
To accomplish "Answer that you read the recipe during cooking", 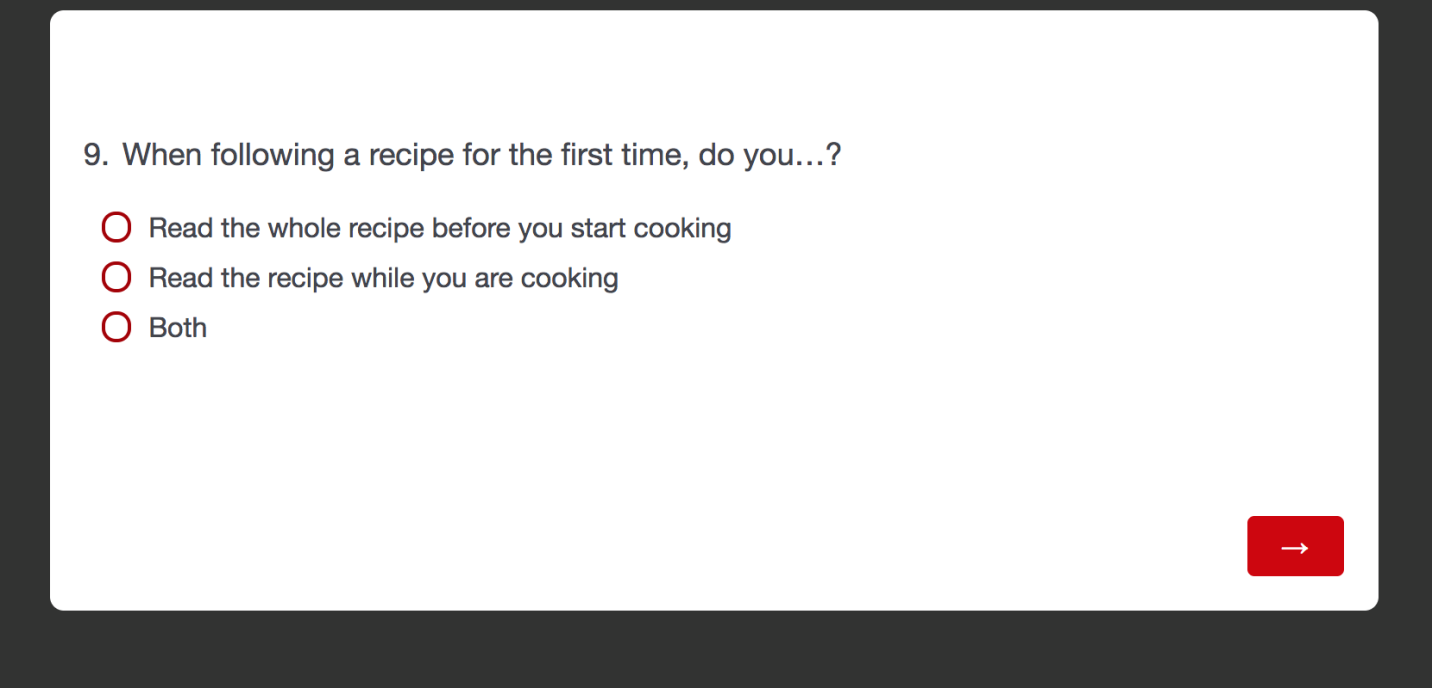I will point(116,277).
